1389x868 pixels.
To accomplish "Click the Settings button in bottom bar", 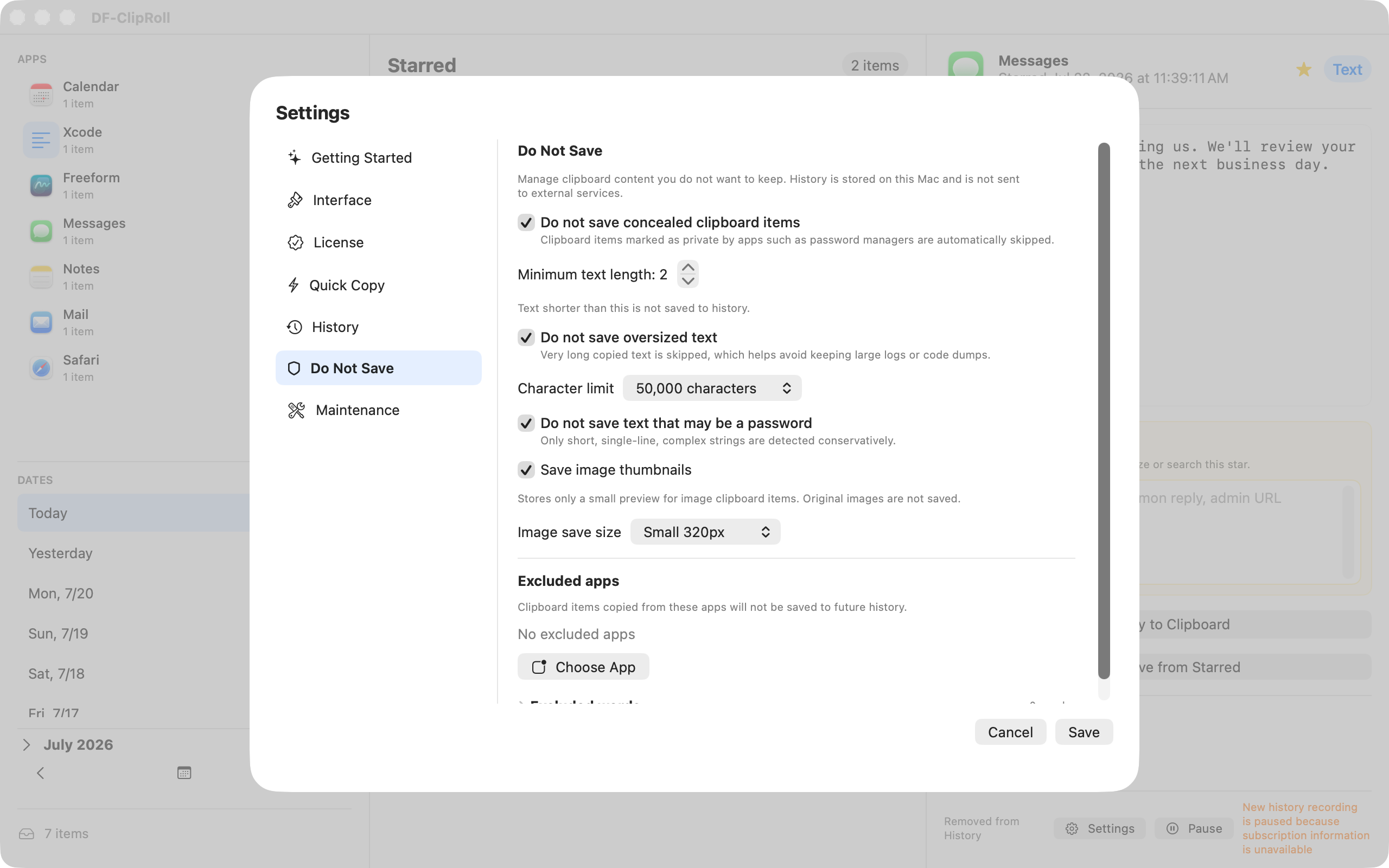I will click(x=1100, y=828).
